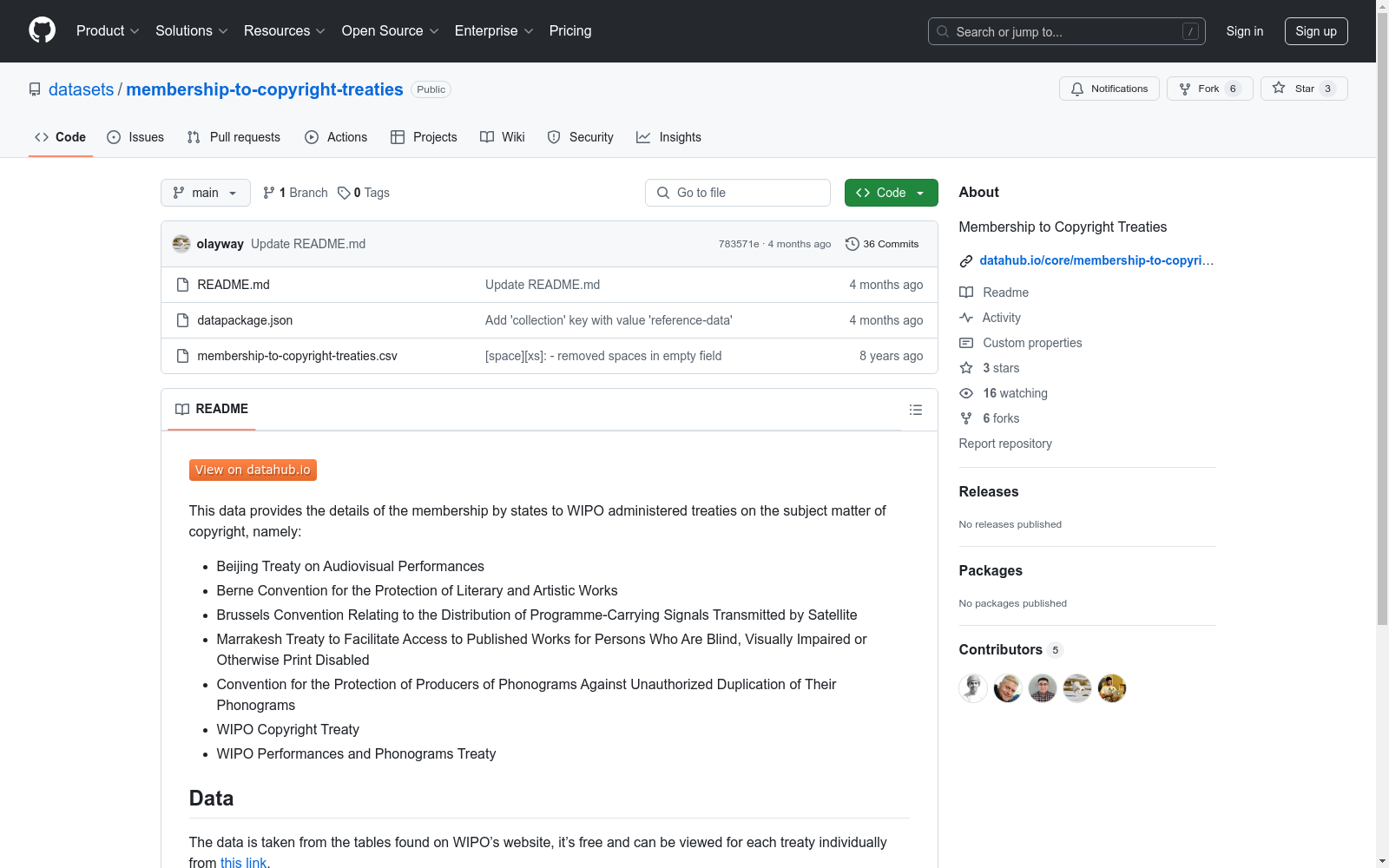Image resolution: width=1389 pixels, height=868 pixels.
Task: Click the search magnifier icon in header
Action: coord(943,31)
